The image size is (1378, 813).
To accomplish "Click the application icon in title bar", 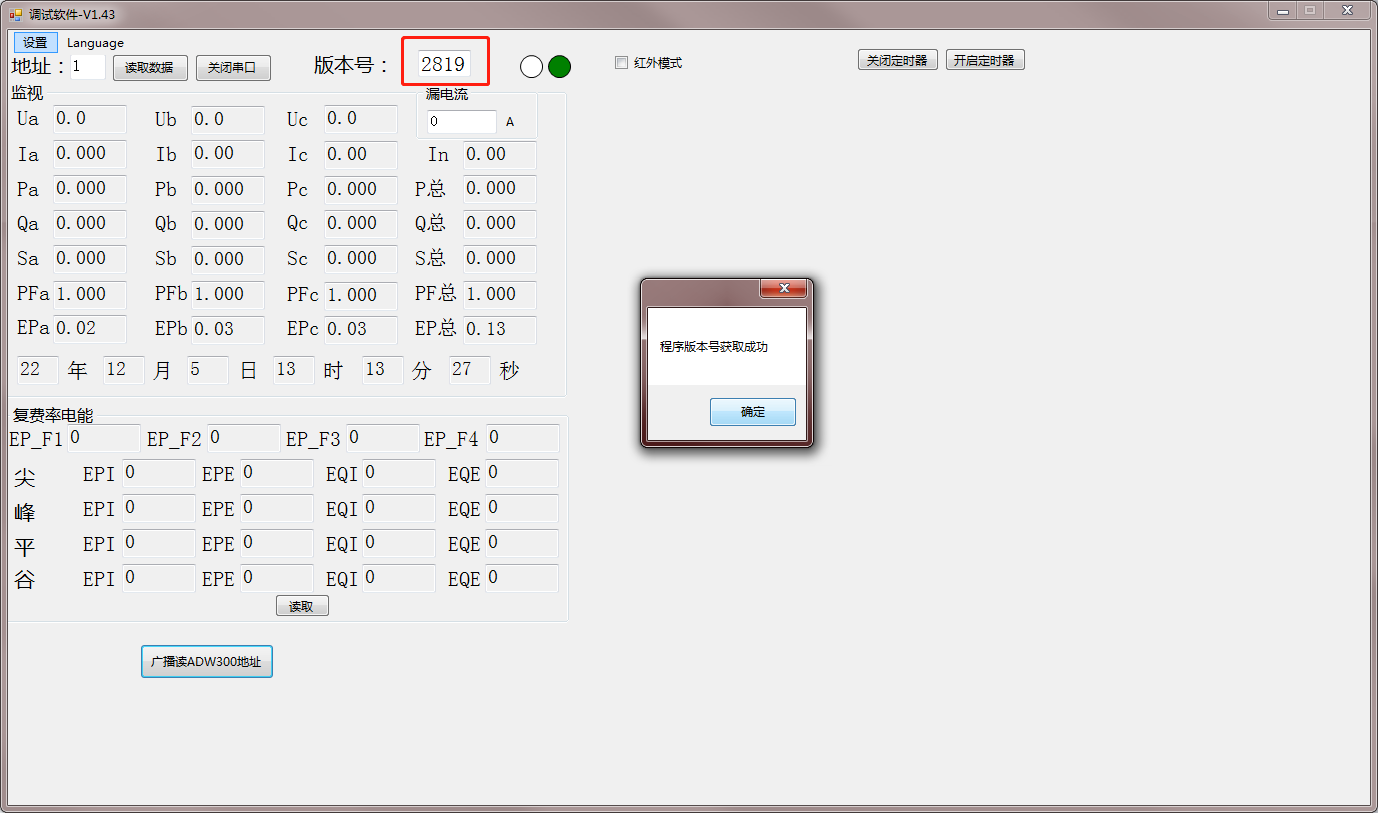I will [15, 15].
